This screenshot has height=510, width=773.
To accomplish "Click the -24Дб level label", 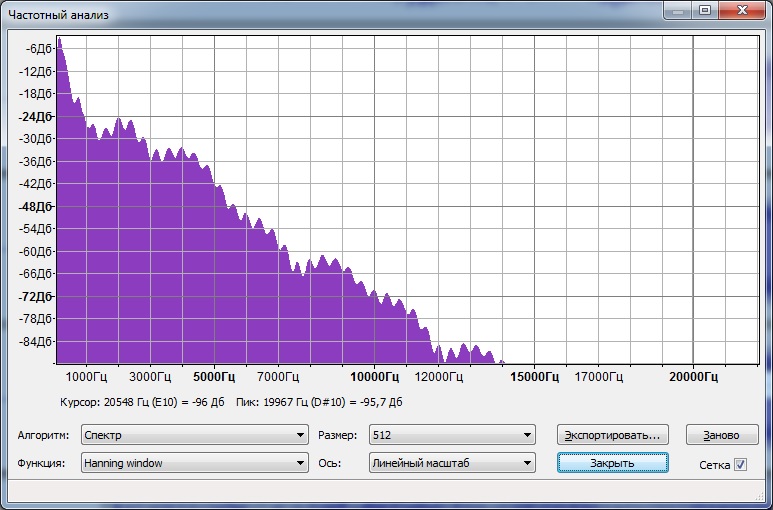I will coord(35,117).
